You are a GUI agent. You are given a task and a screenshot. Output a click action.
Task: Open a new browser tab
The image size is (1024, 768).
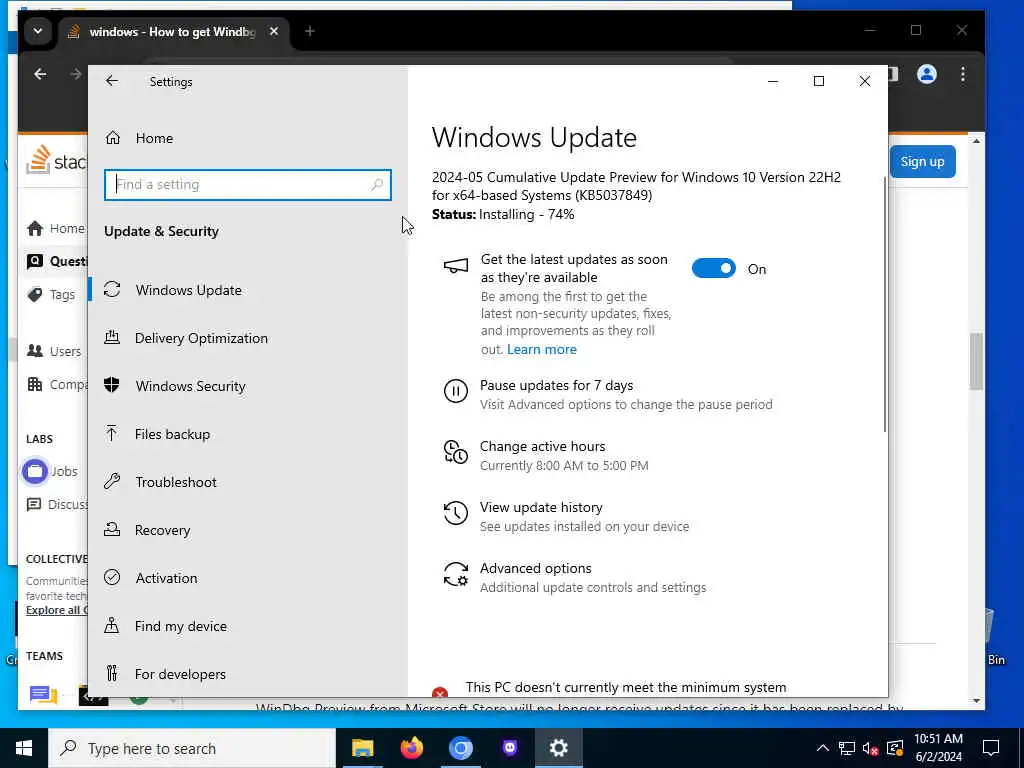(x=310, y=31)
